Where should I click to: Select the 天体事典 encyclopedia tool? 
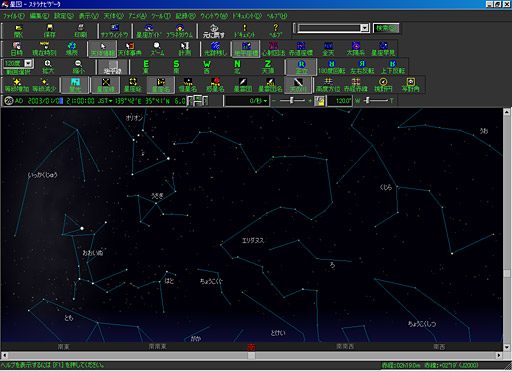pyautogui.click(x=130, y=49)
